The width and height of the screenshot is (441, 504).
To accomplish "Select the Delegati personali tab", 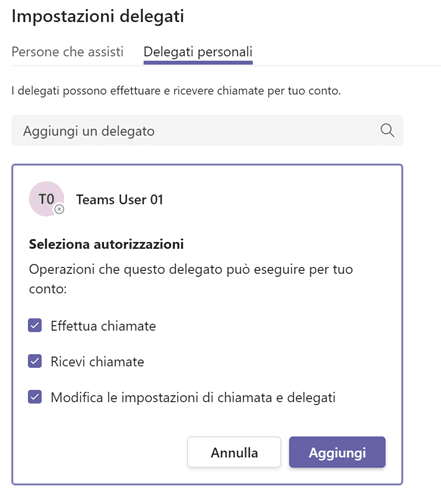I will 198,52.
